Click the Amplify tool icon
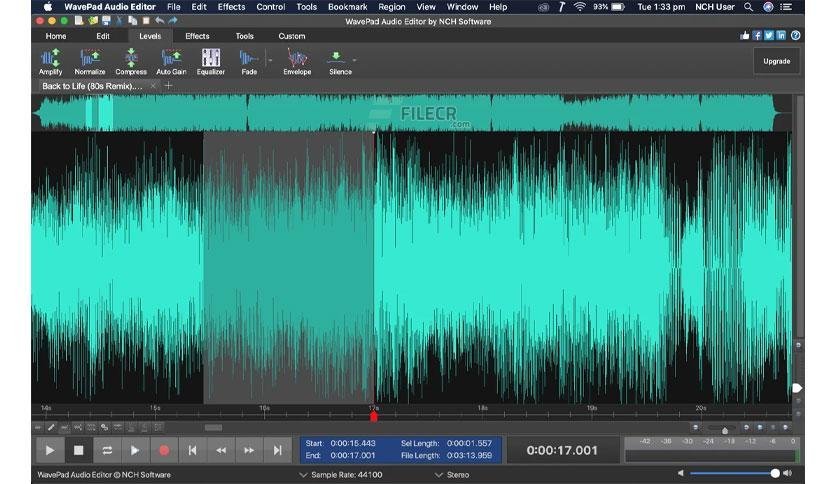 point(50,59)
